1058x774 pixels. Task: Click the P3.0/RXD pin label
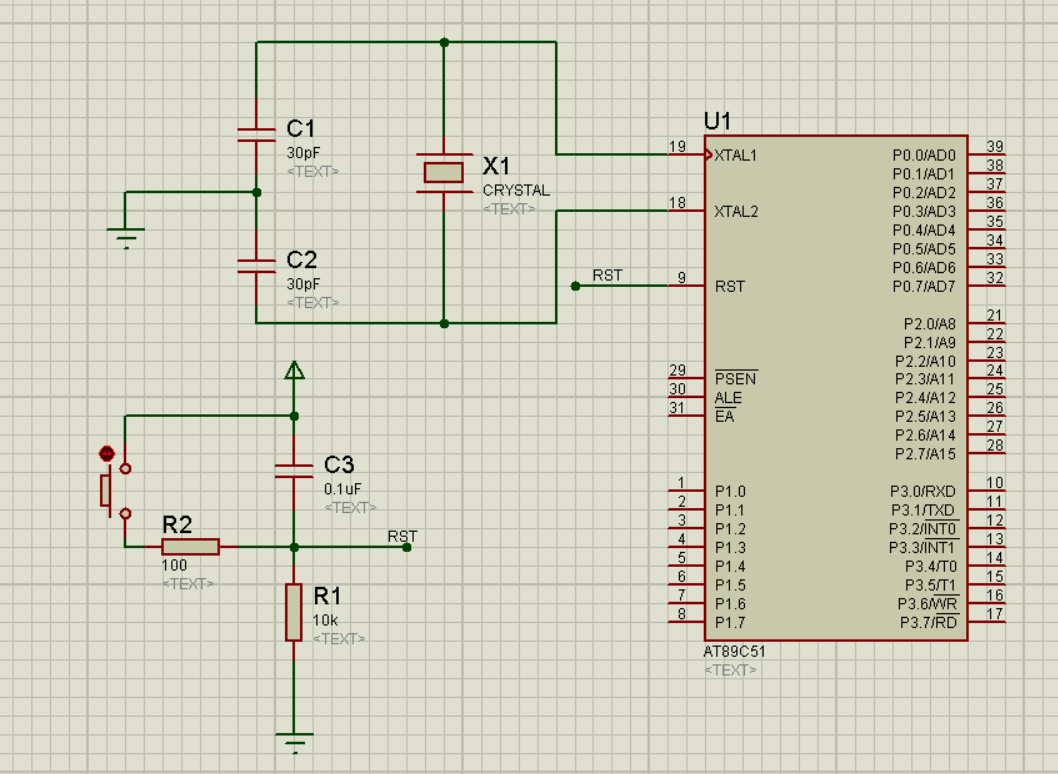pyautogui.click(x=922, y=491)
